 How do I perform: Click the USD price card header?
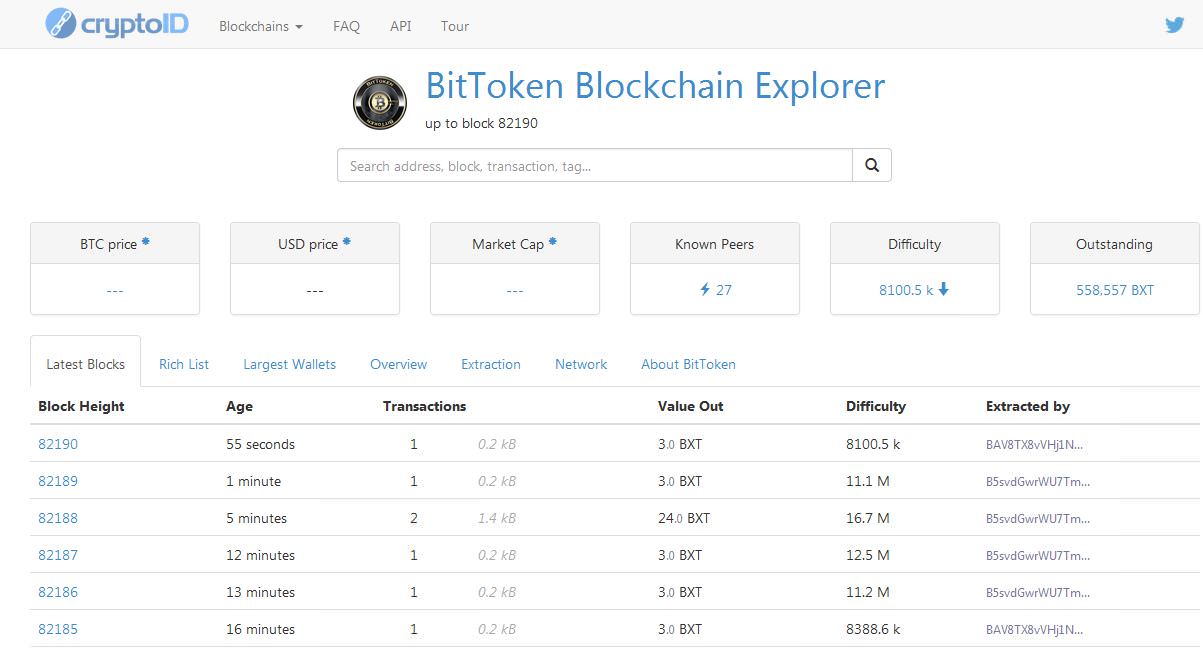[x=315, y=244]
